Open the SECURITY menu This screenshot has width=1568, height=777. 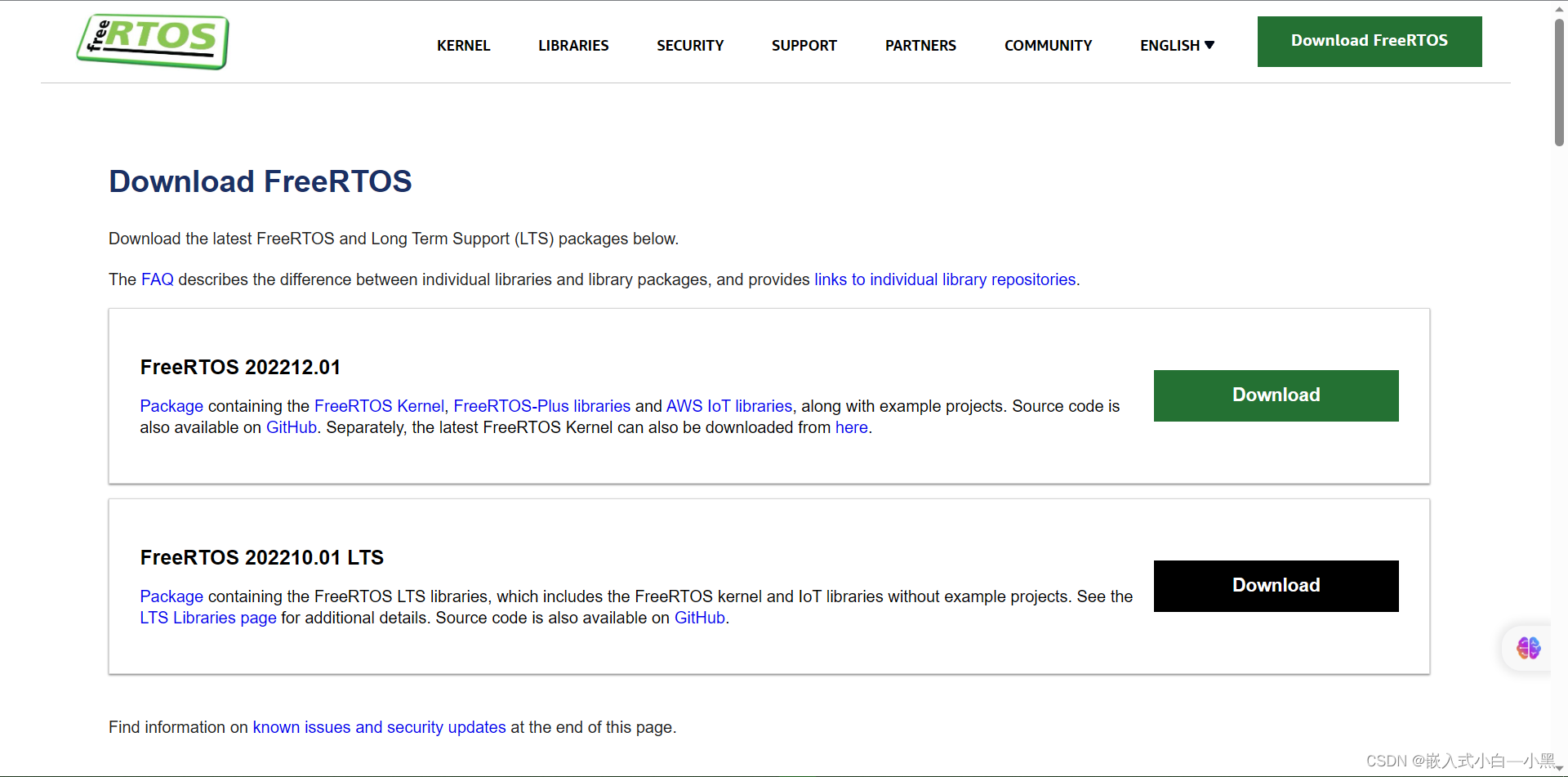tap(690, 46)
